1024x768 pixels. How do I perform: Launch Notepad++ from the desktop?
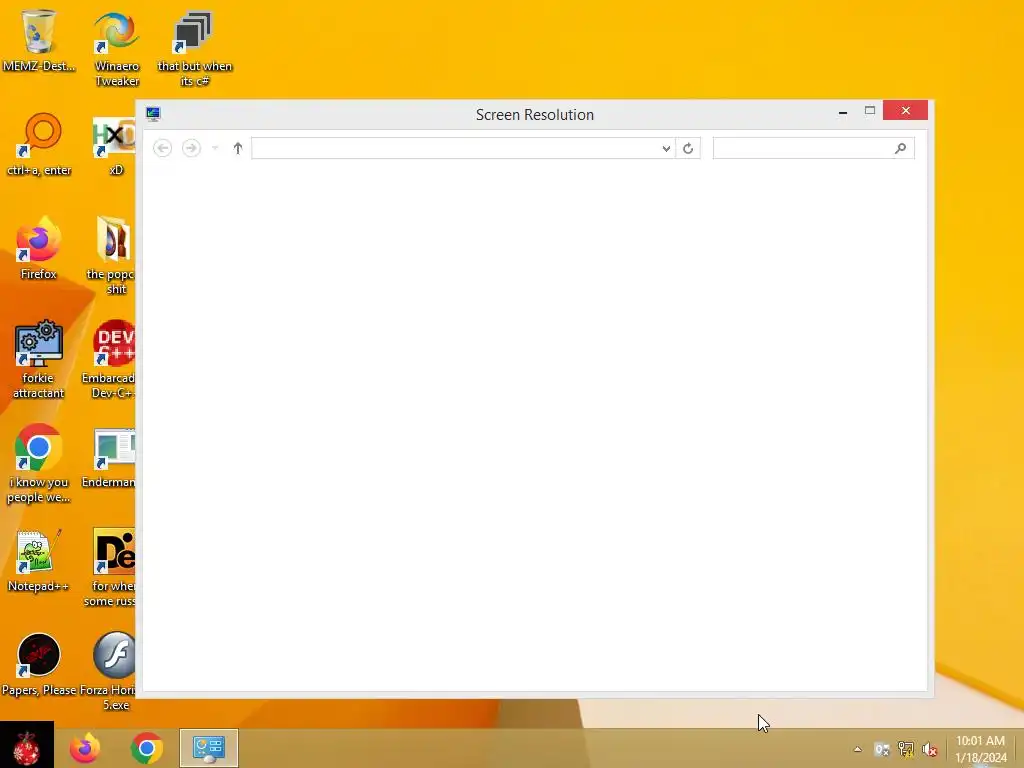(39, 560)
